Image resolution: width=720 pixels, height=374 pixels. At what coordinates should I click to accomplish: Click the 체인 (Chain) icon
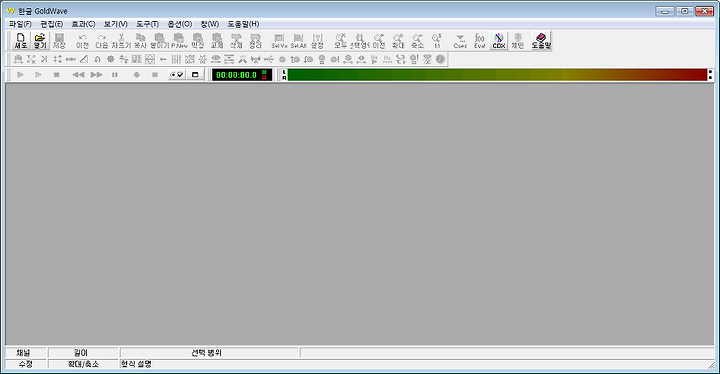(x=518, y=41)
